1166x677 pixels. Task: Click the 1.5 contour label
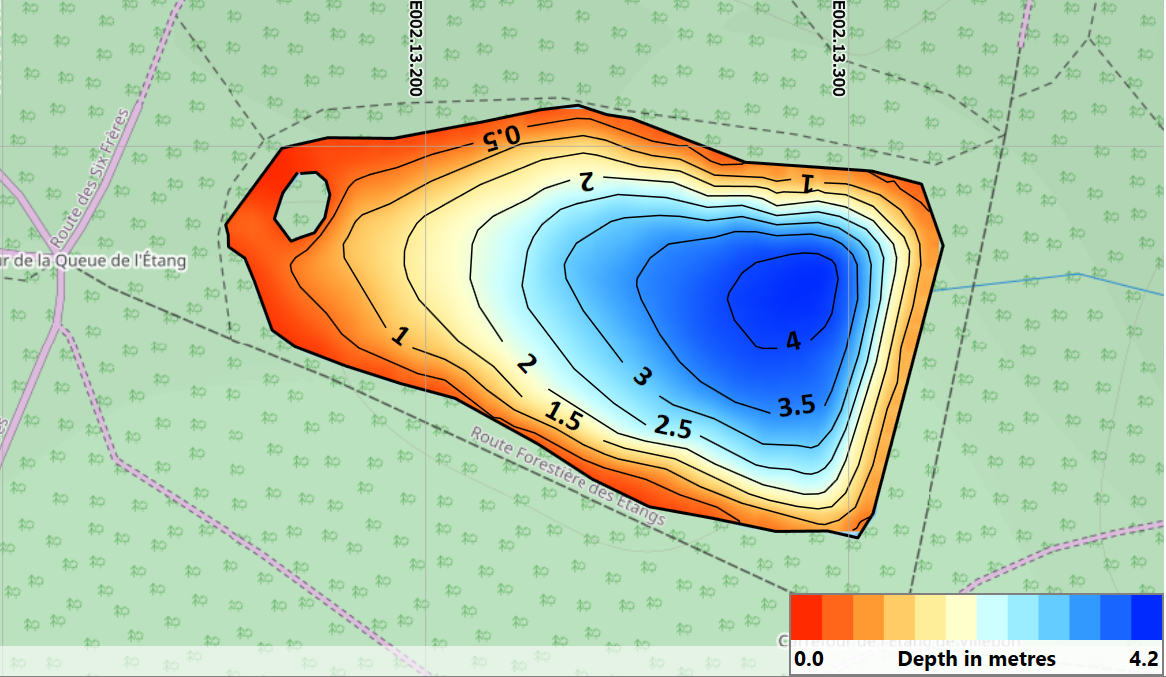[x=563, y=417]
